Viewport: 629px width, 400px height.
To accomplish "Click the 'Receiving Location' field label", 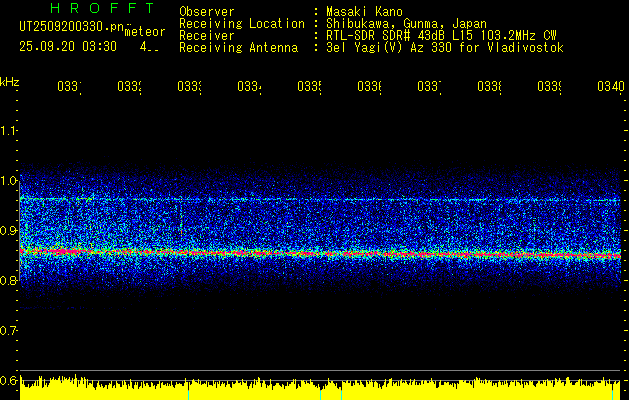I will 242,23.
